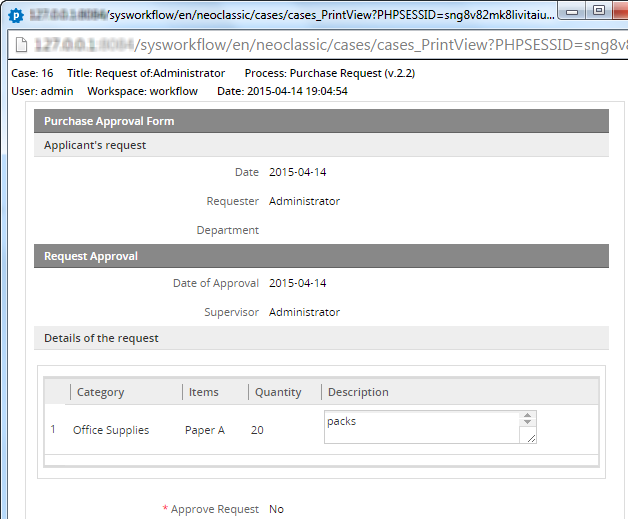
Task: Click the resize grip of the Description box
Action: click(529, 437)
